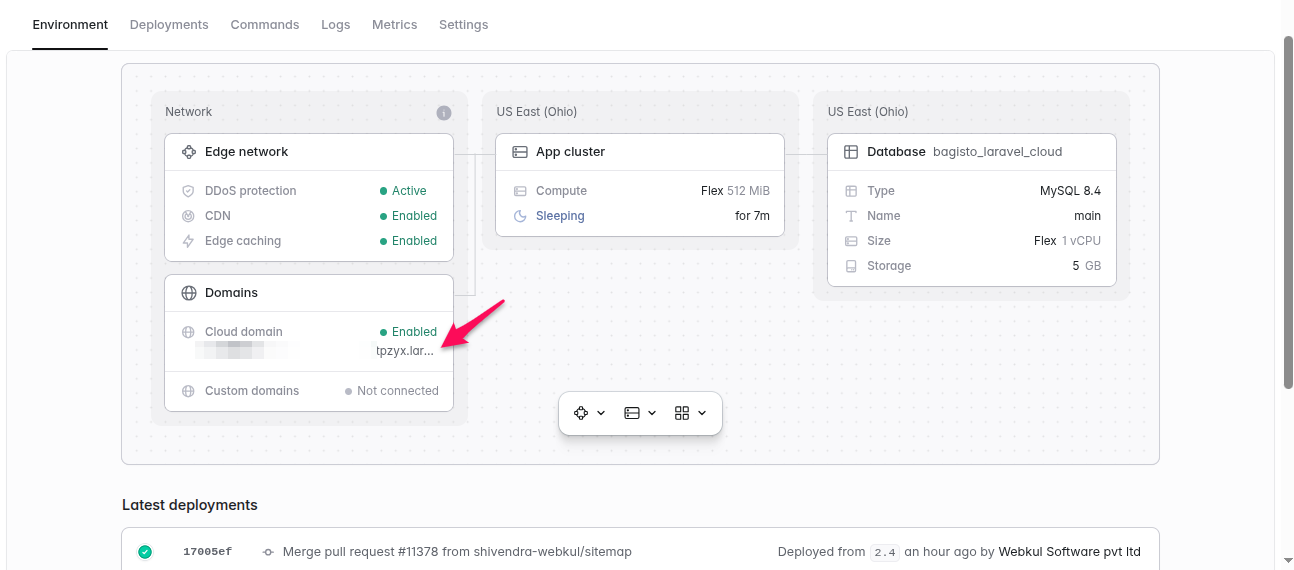Viewport: 1294px width, 570px height.
Task: Click the Cloud domain Enabled status
Action: 409,332
